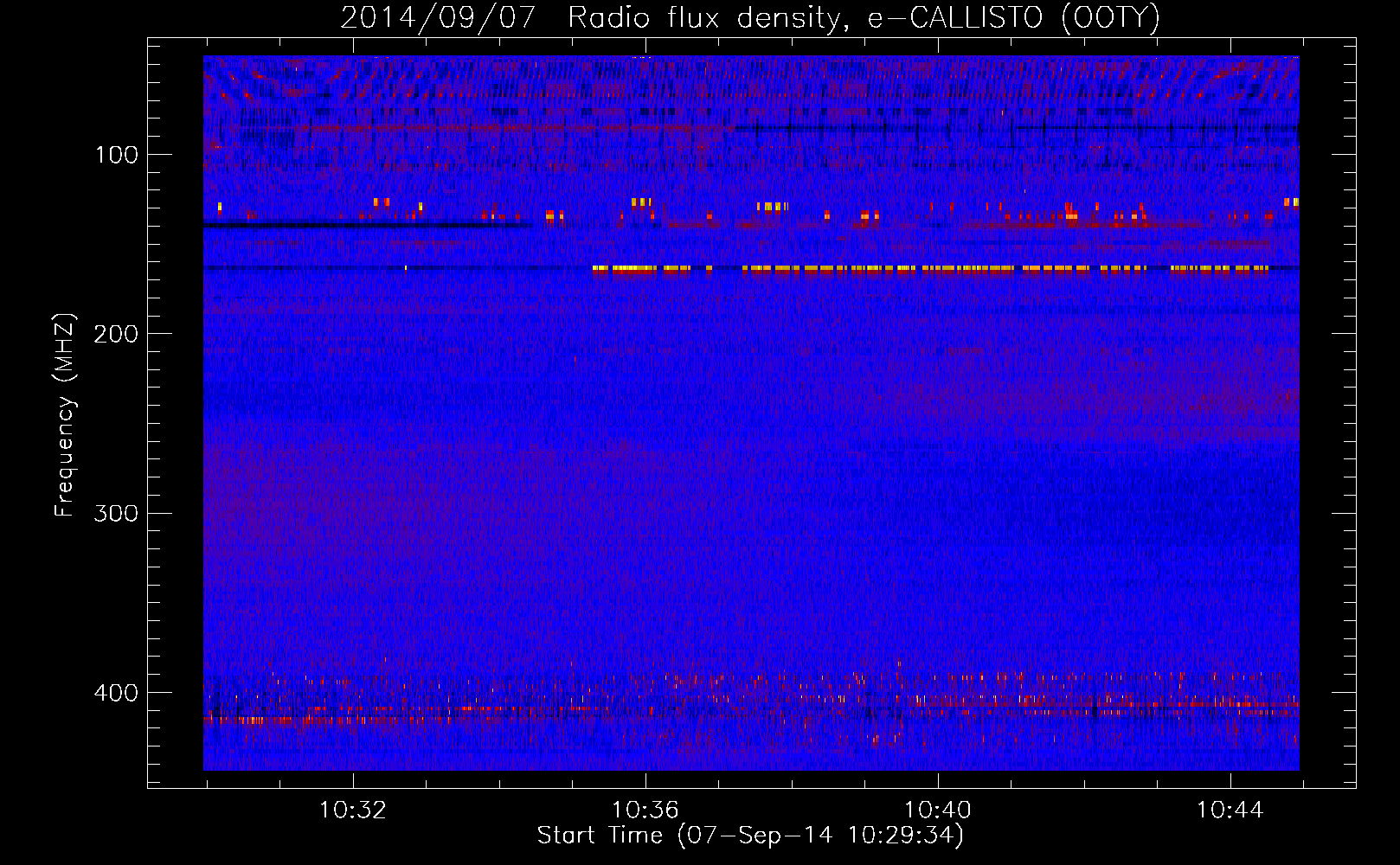Click the red noisy band near 410 MHz
The height and width of the screenshot is (865, 1400).
[x=1038, y=702]
